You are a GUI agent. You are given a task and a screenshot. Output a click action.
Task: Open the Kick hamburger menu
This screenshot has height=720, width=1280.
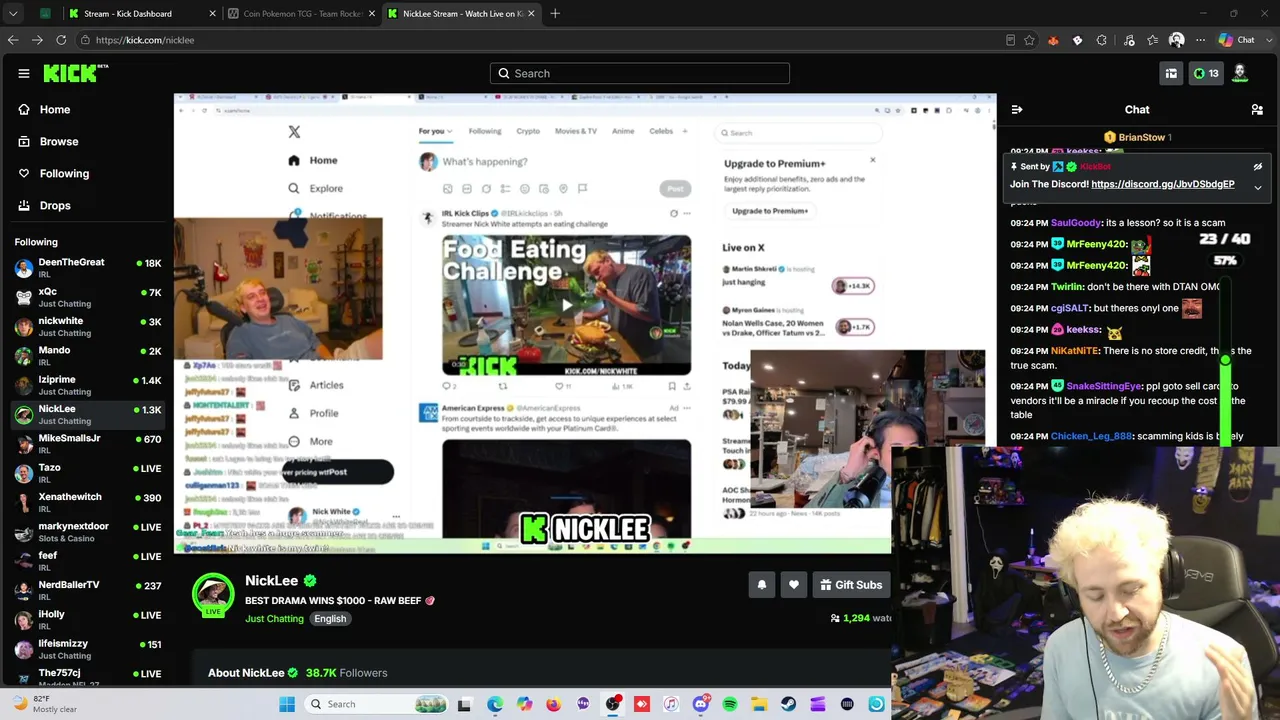coord(24,73)
